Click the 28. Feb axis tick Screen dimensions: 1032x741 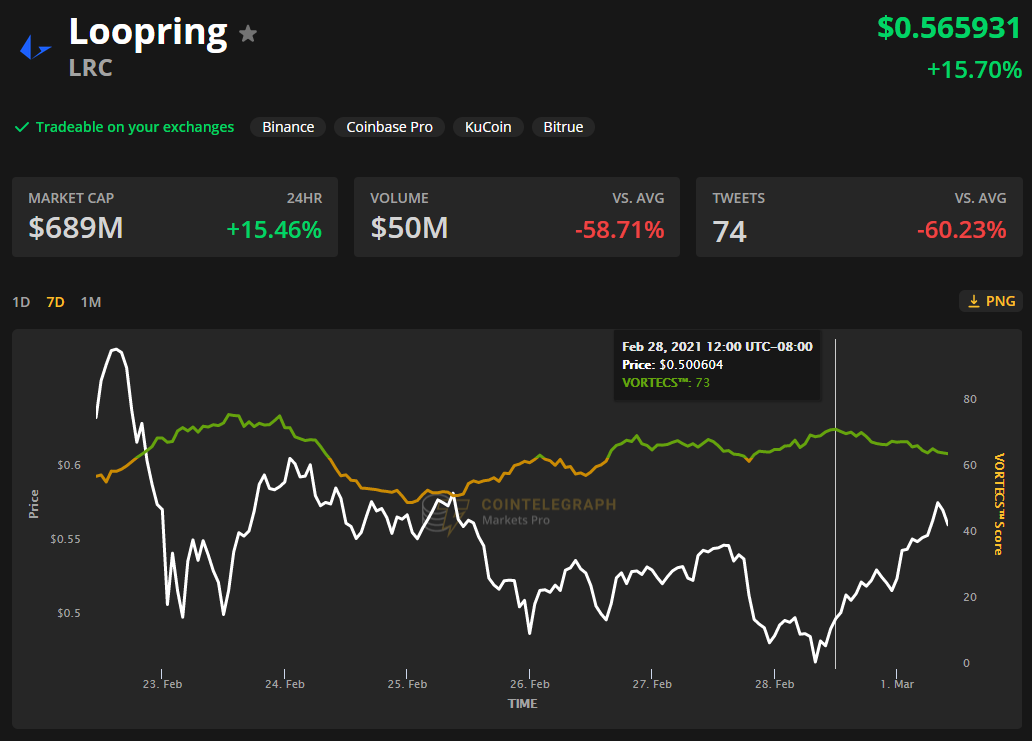(x=775, y=684)
